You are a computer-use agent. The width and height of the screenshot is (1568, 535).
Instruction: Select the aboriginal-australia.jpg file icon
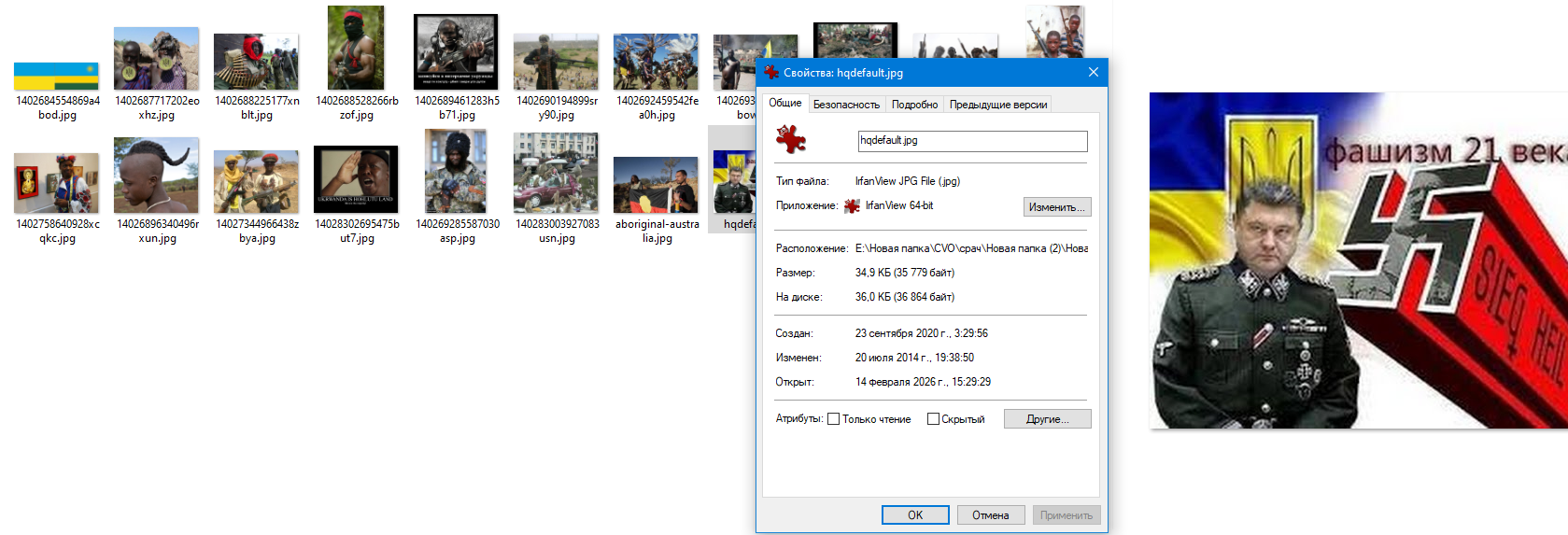click(x=656, y=185)
